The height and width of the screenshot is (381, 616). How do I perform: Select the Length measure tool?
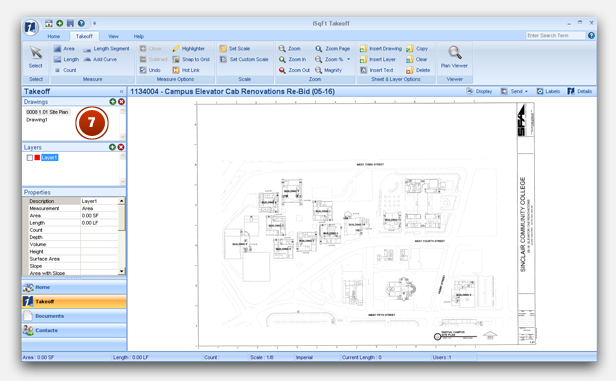(x=66, y=59)
